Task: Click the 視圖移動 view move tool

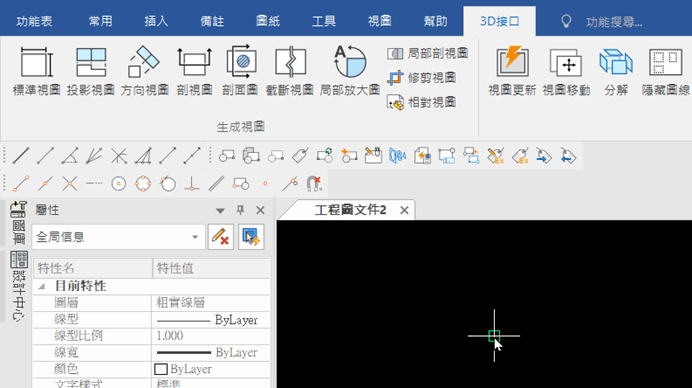Action: (x=566, y=71)
